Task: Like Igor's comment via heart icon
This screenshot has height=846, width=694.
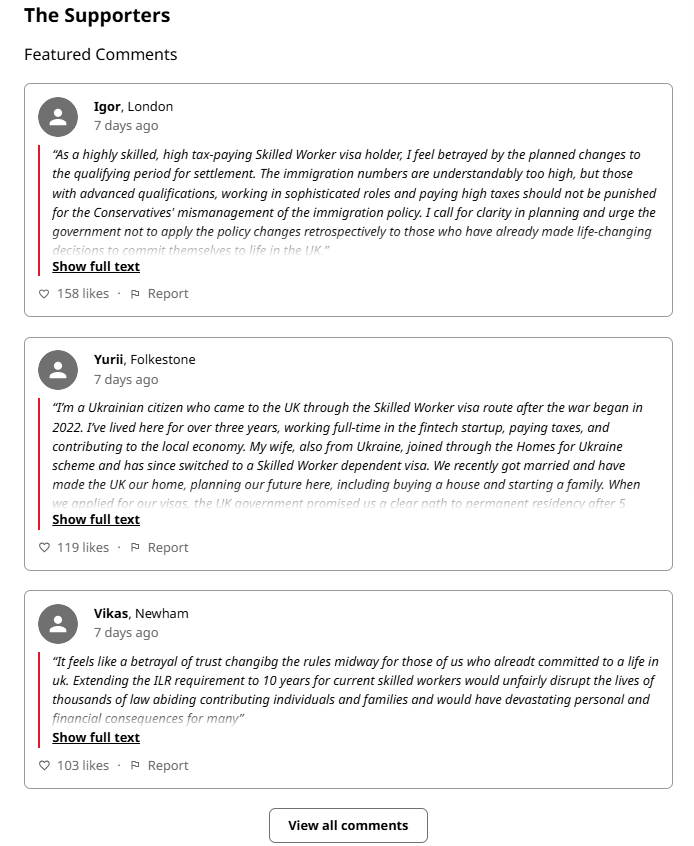Action: coord(44,294)
